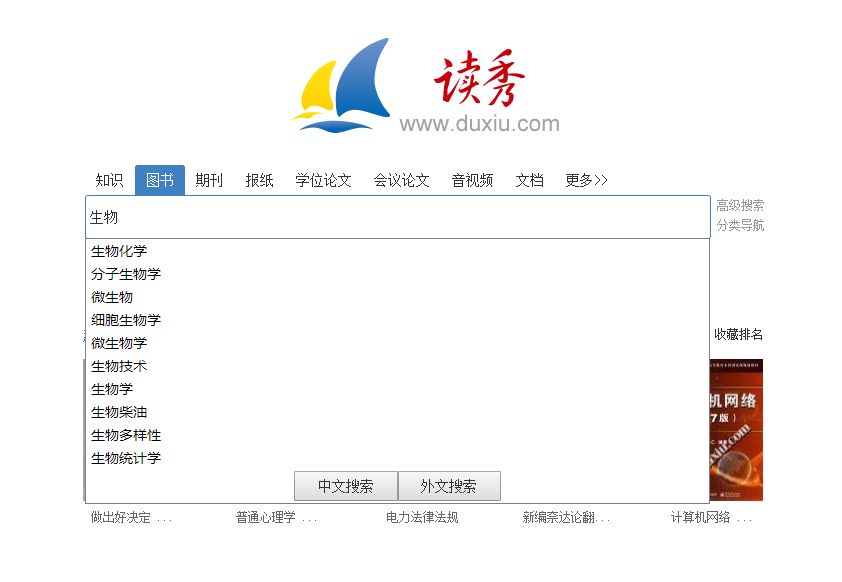Choose the 微生物 suggestion

[397, 297]
